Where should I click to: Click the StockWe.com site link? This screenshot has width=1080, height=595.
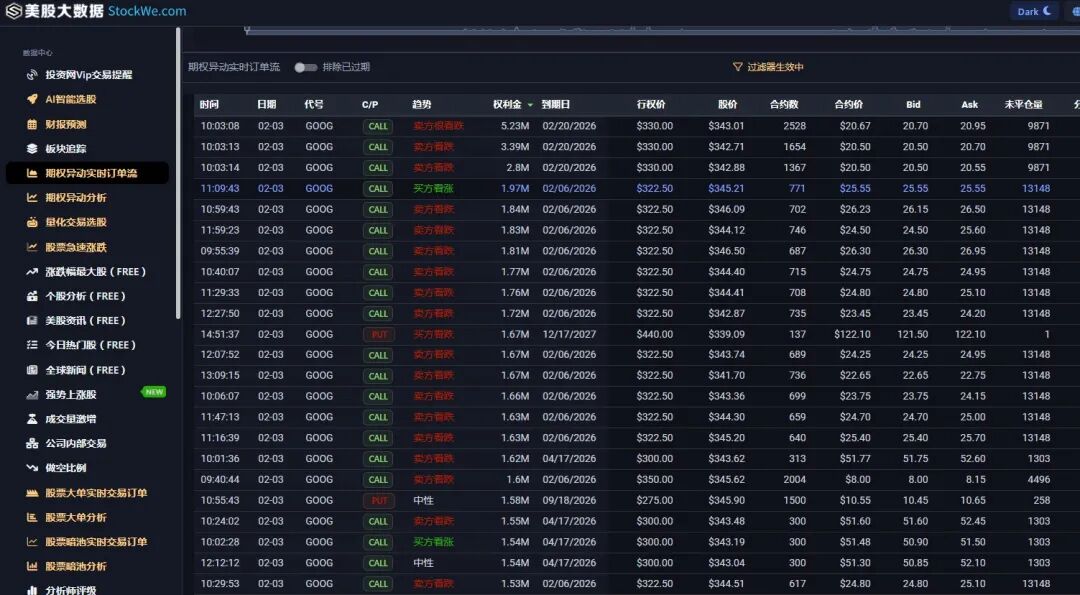(x=147, y=11)
